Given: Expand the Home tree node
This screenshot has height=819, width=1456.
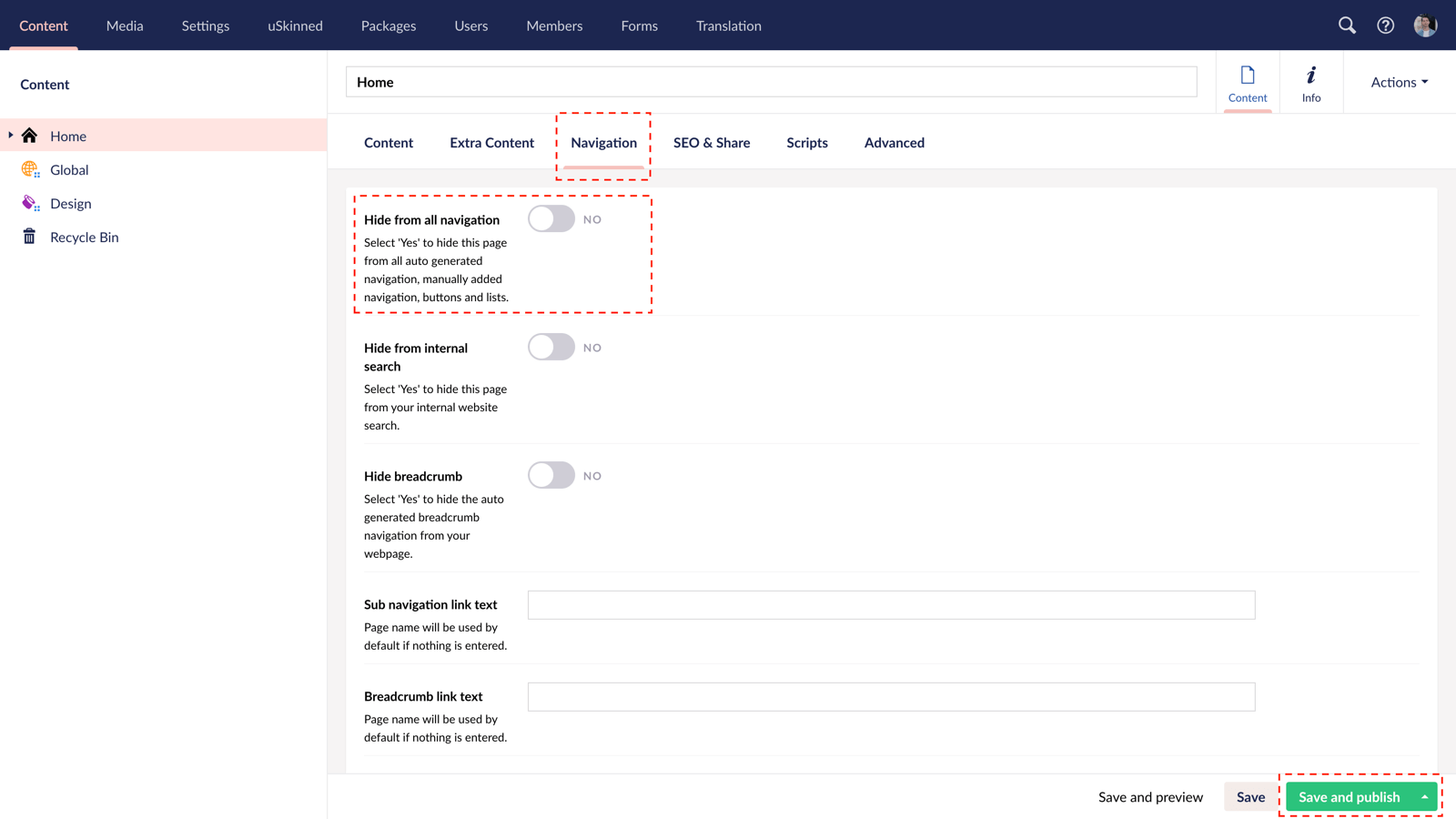Looking at the screenshot, I should point(9,135).
